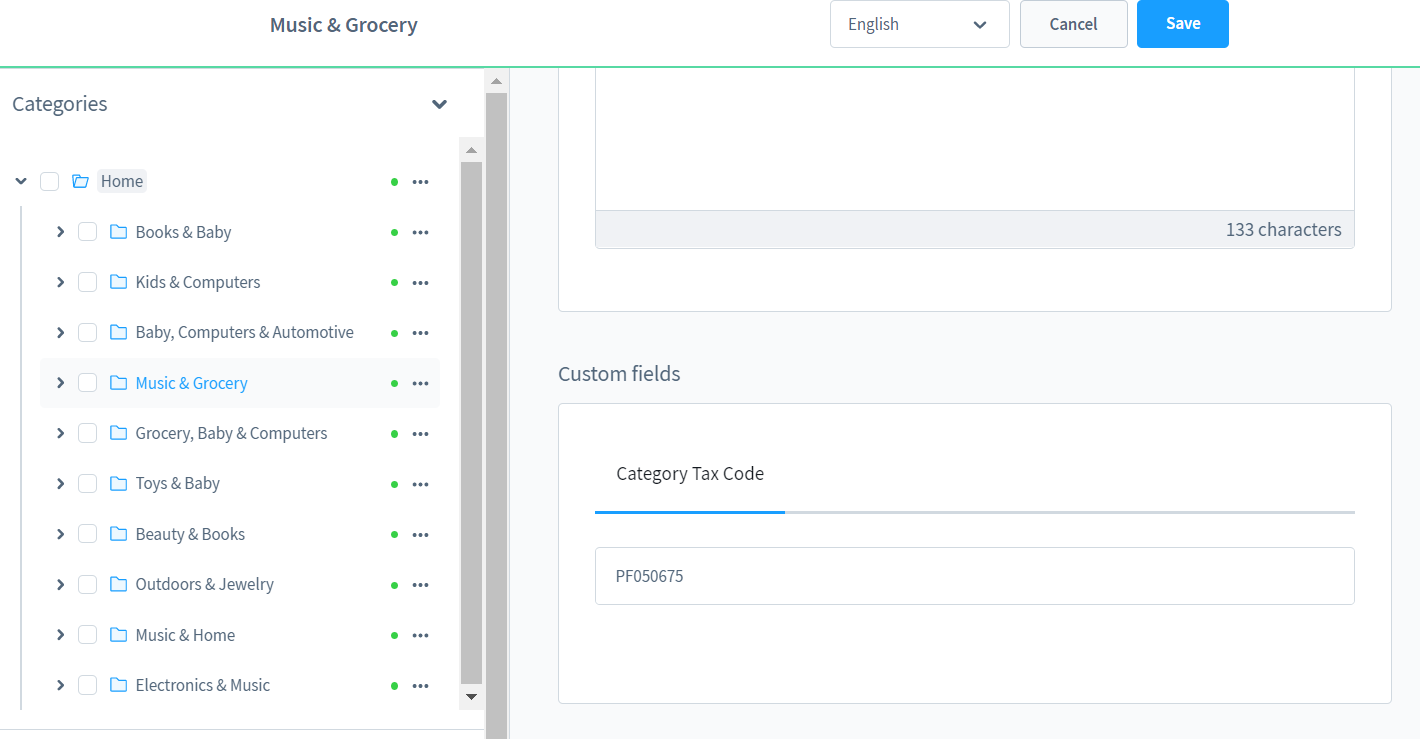Open Grocery, Baby & Computers category

tap(231, 433)
